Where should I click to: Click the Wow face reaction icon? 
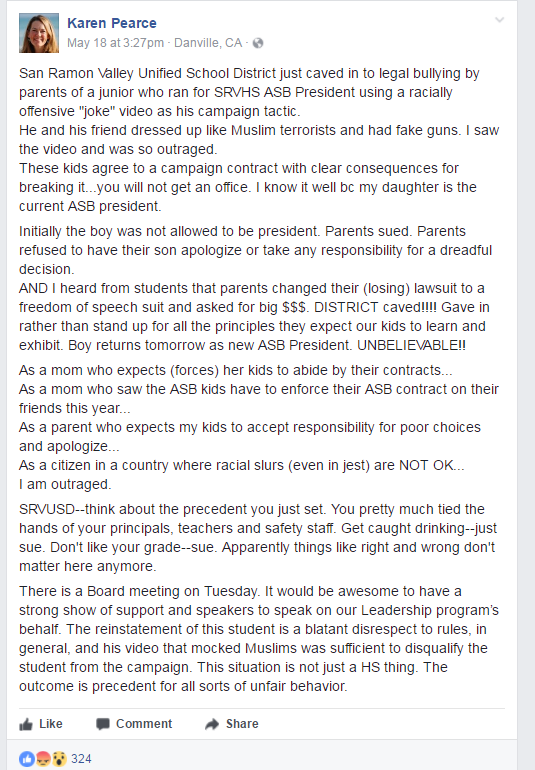point(59,759)
